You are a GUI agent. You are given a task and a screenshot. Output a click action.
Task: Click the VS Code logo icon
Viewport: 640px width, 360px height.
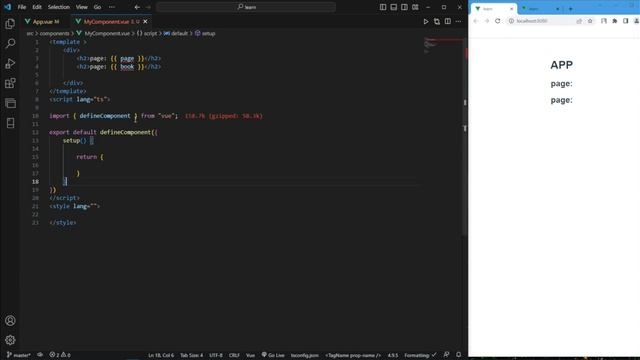pos(7,7)
